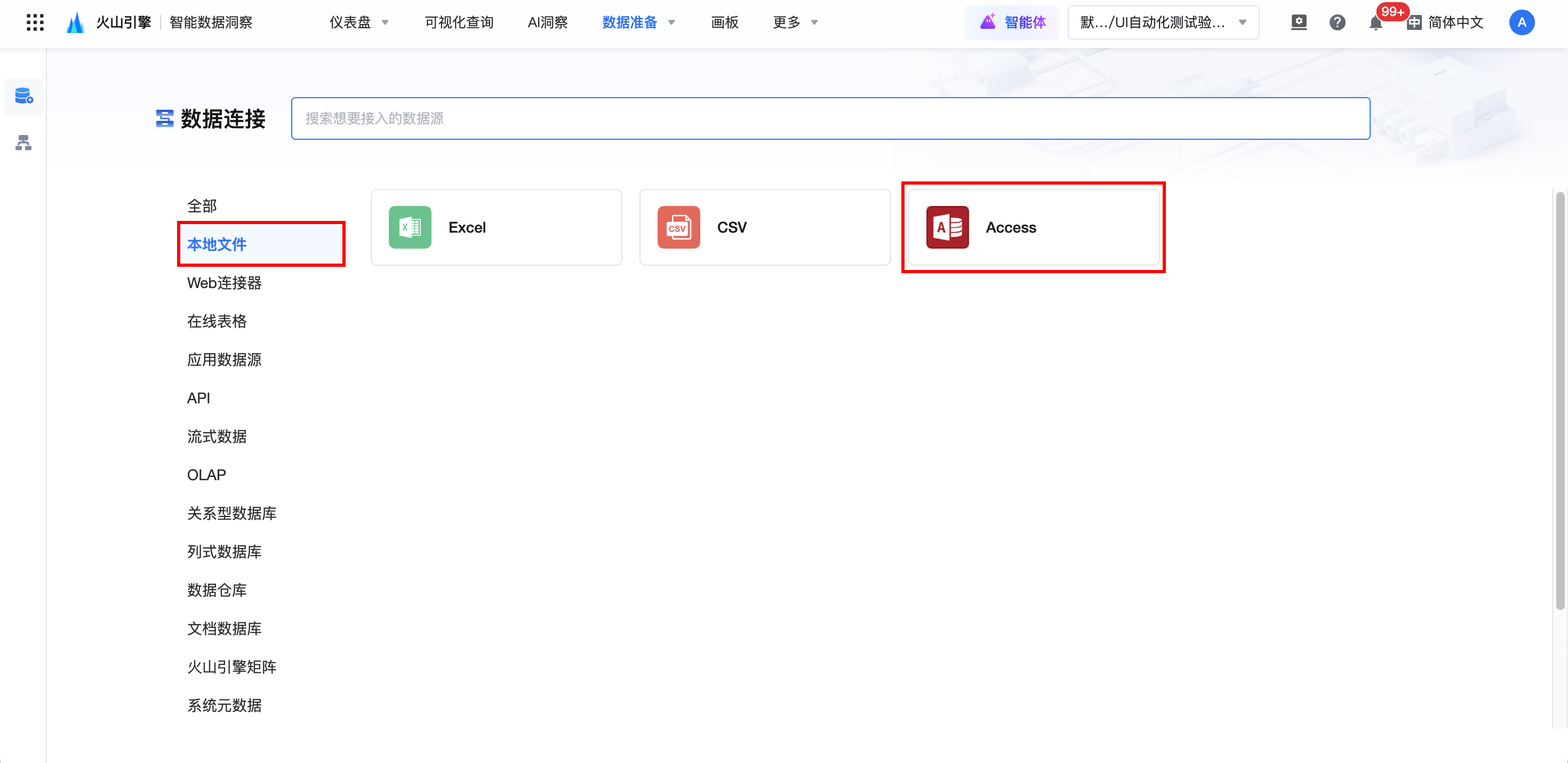
Task: Open the notification bell icon
Action: pyautogui.click(x=1374, y=23)
